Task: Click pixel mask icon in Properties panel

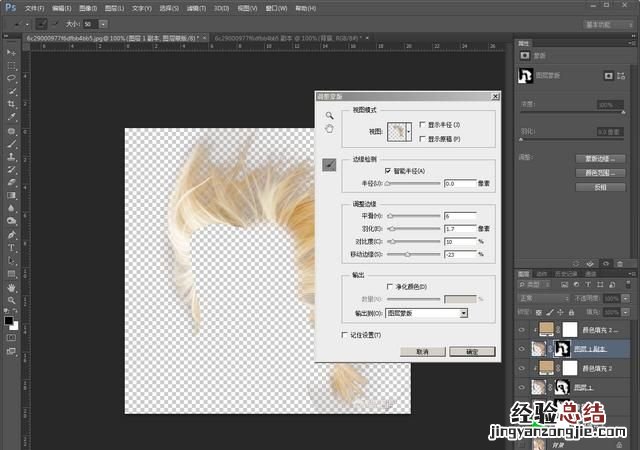Action: click(609, 76)
